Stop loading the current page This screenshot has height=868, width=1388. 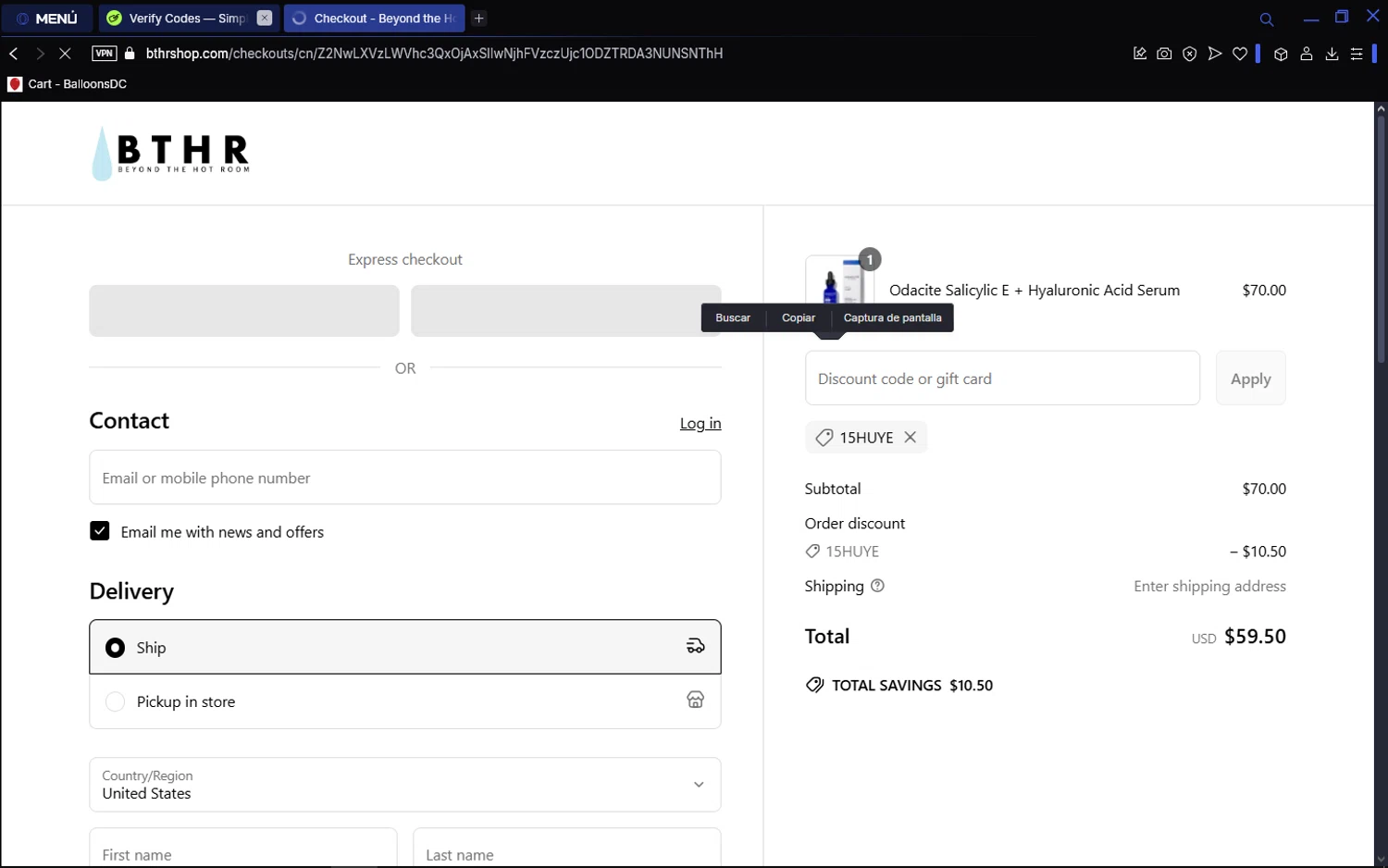(x=65, y=54)
